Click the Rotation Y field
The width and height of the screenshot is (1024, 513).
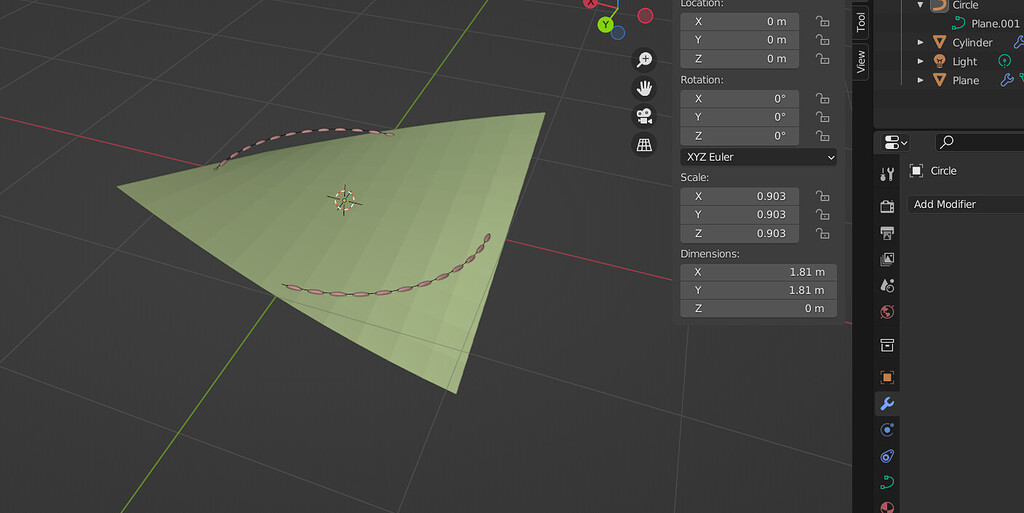pos(739,117)
